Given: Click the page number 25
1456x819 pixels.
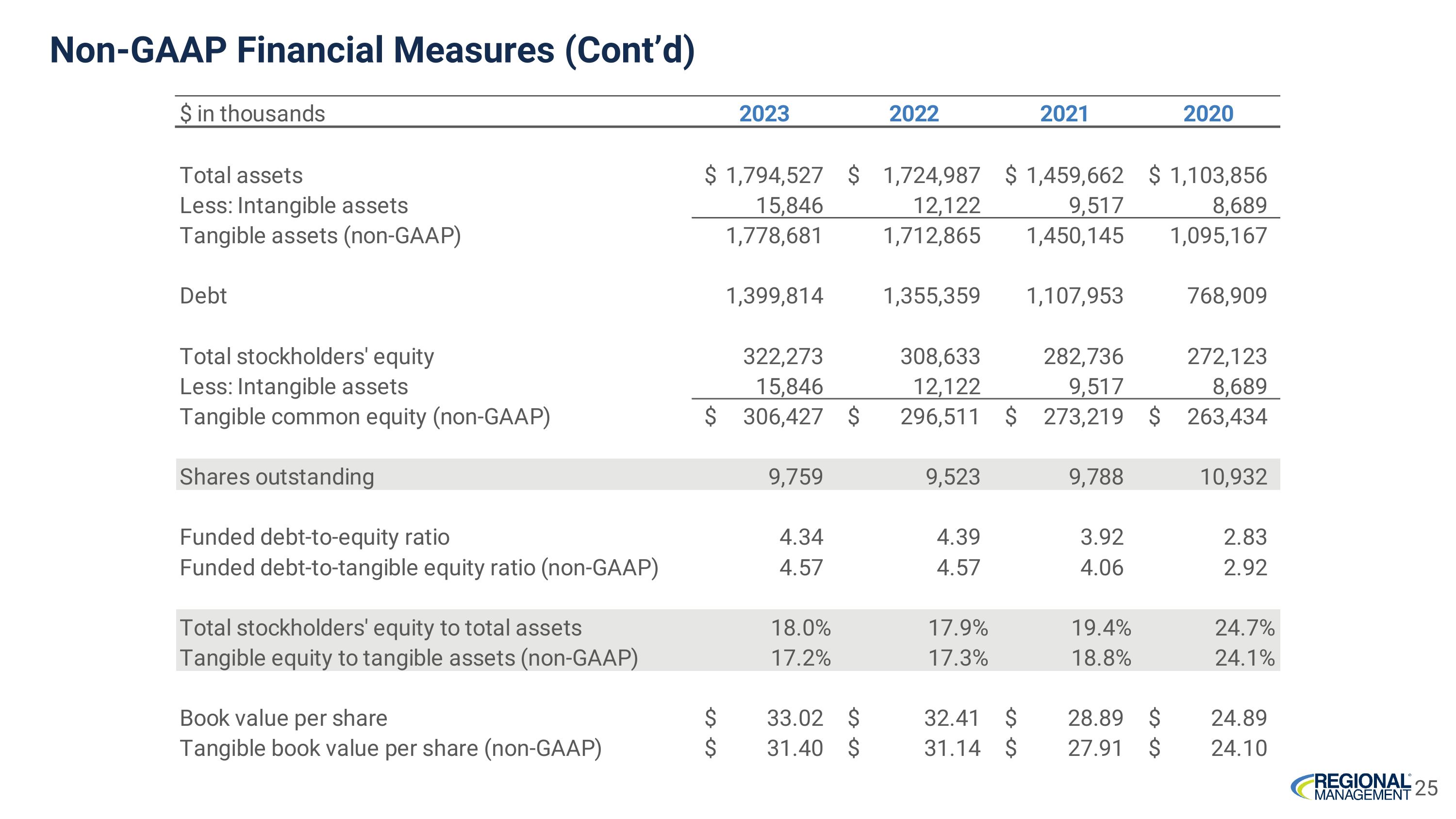Looking at the screenshot, I should (x=1426, y=788).
